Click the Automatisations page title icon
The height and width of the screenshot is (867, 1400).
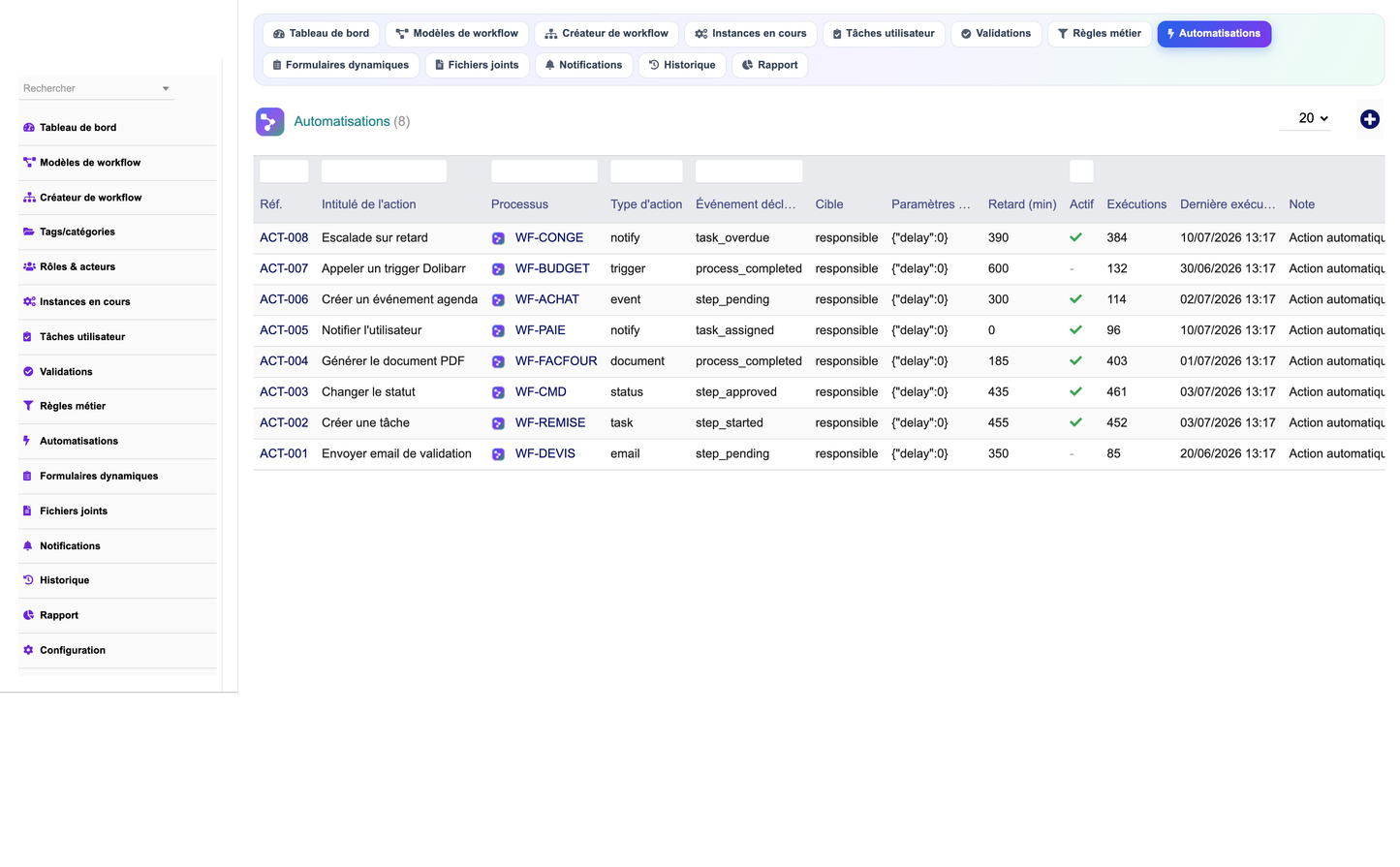[269, 121]
